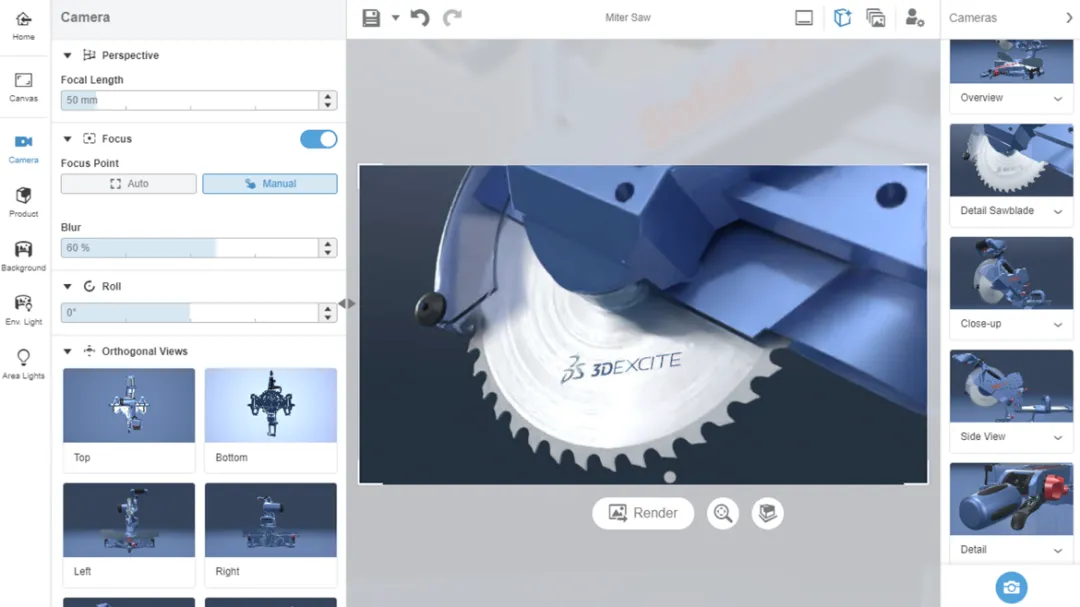Image resolution: width=1080 pixels, height=607 pixels.
Task: Click the blue camera snapshot icon
Action: 1011,587
